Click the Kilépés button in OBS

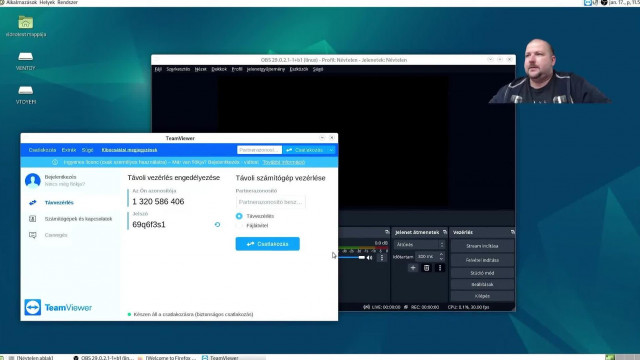coord(482,296)
